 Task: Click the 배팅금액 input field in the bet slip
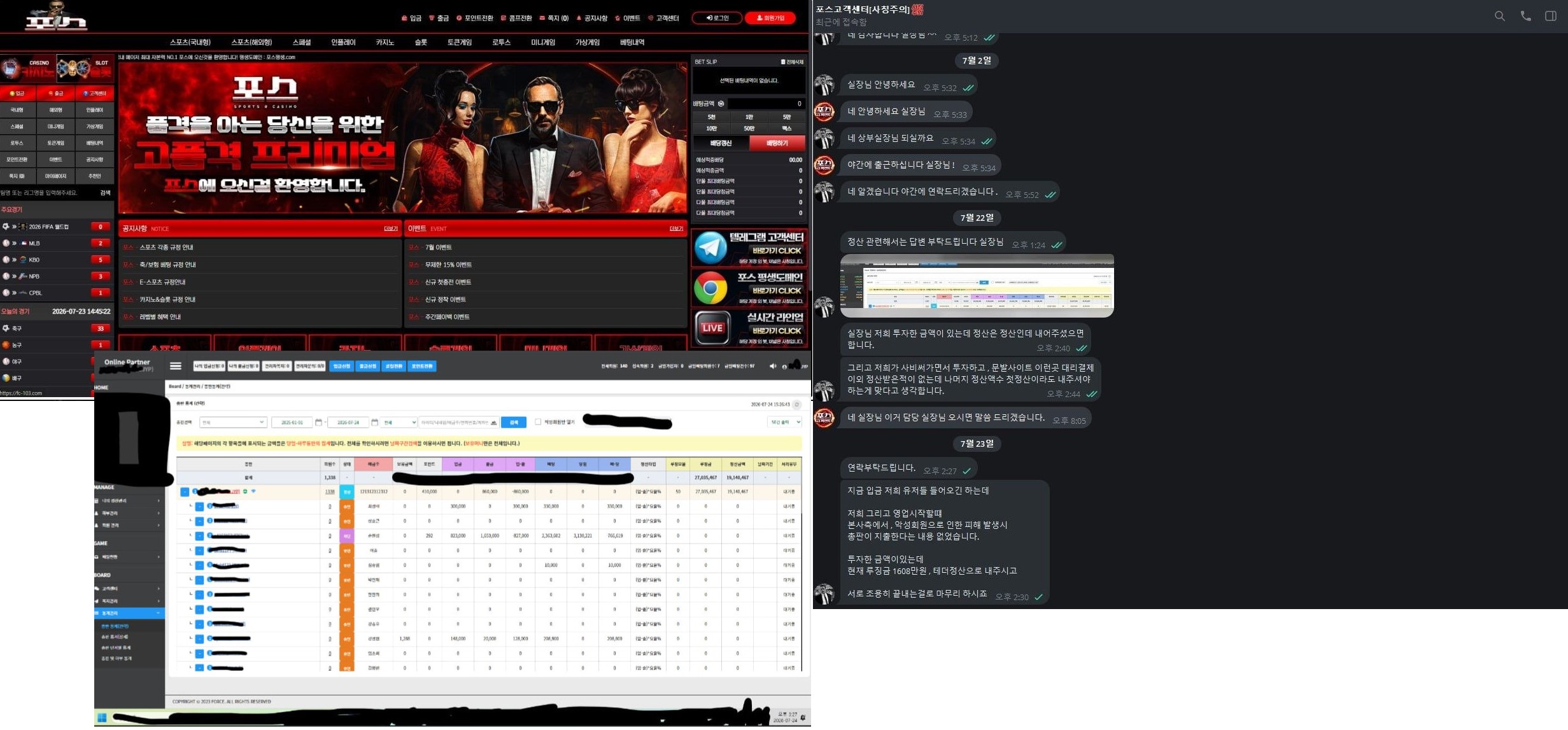[x=766, y=104]
